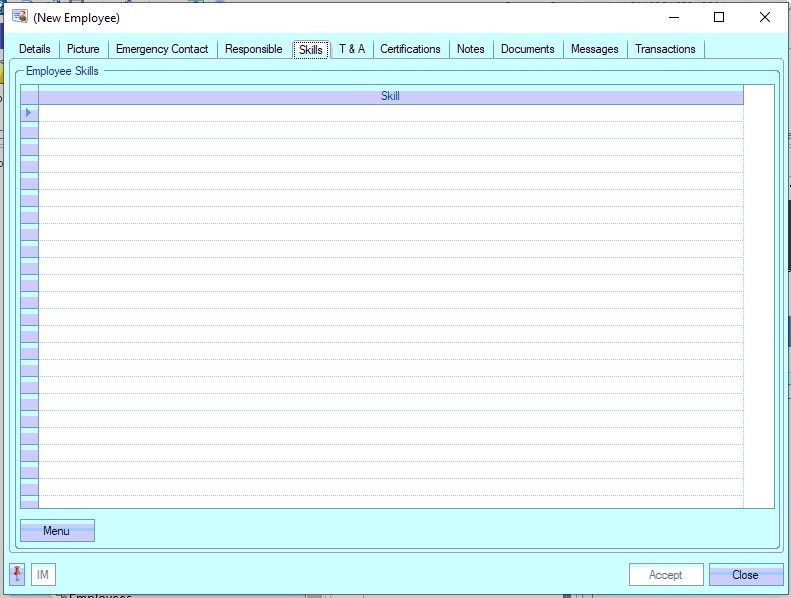Open the Menu button under the skills grid
791x598 pixels.
[x=57, y=531]
